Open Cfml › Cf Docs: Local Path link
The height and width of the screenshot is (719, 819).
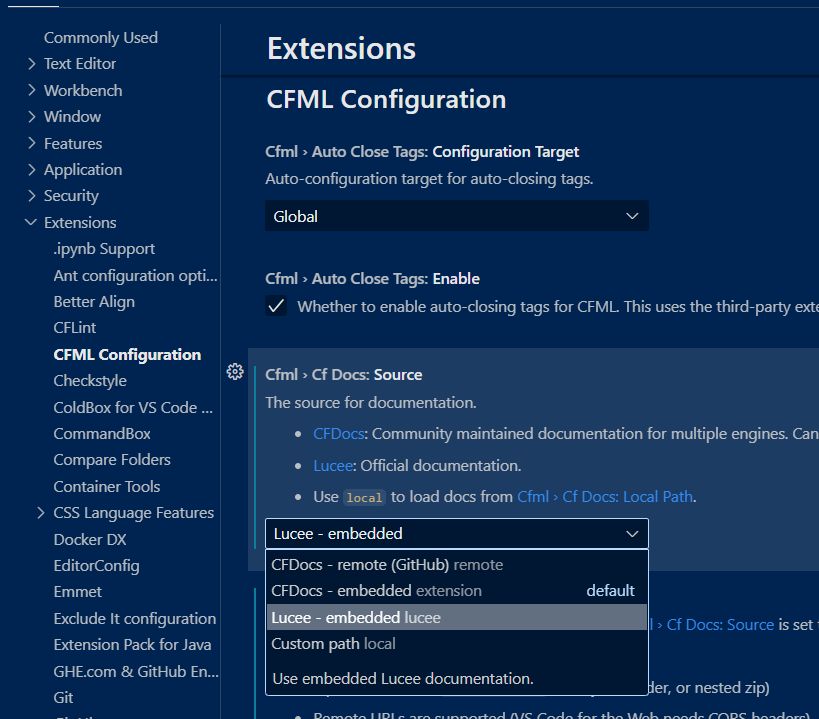(605, 497)
